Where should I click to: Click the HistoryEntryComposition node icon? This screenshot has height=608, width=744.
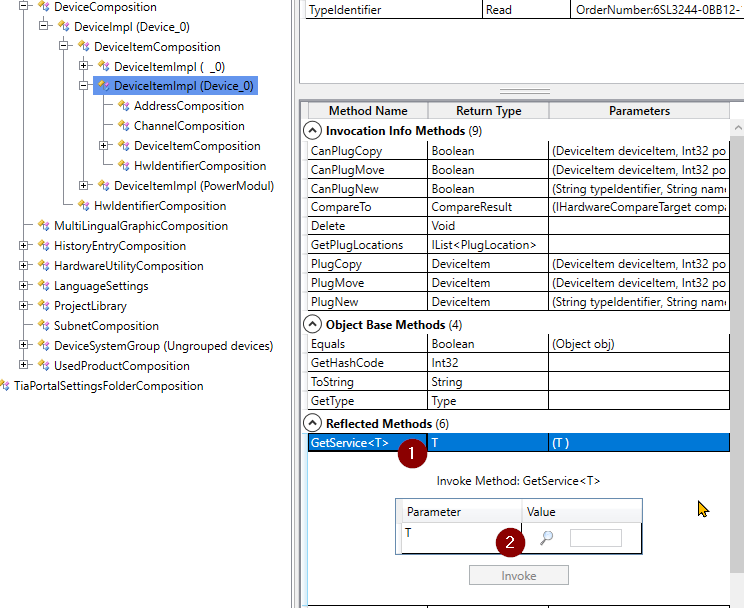pos(44,245)
